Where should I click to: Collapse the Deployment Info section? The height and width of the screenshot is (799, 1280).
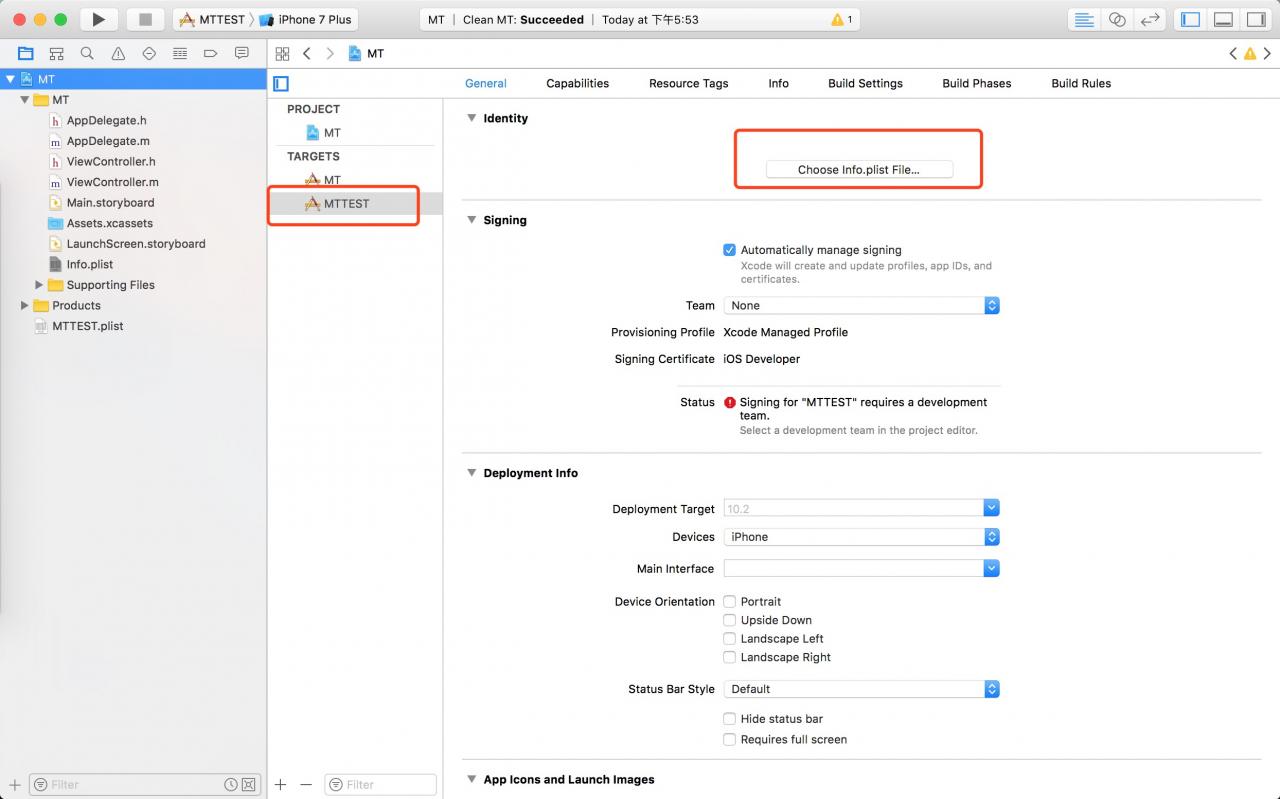click(471, 473)
